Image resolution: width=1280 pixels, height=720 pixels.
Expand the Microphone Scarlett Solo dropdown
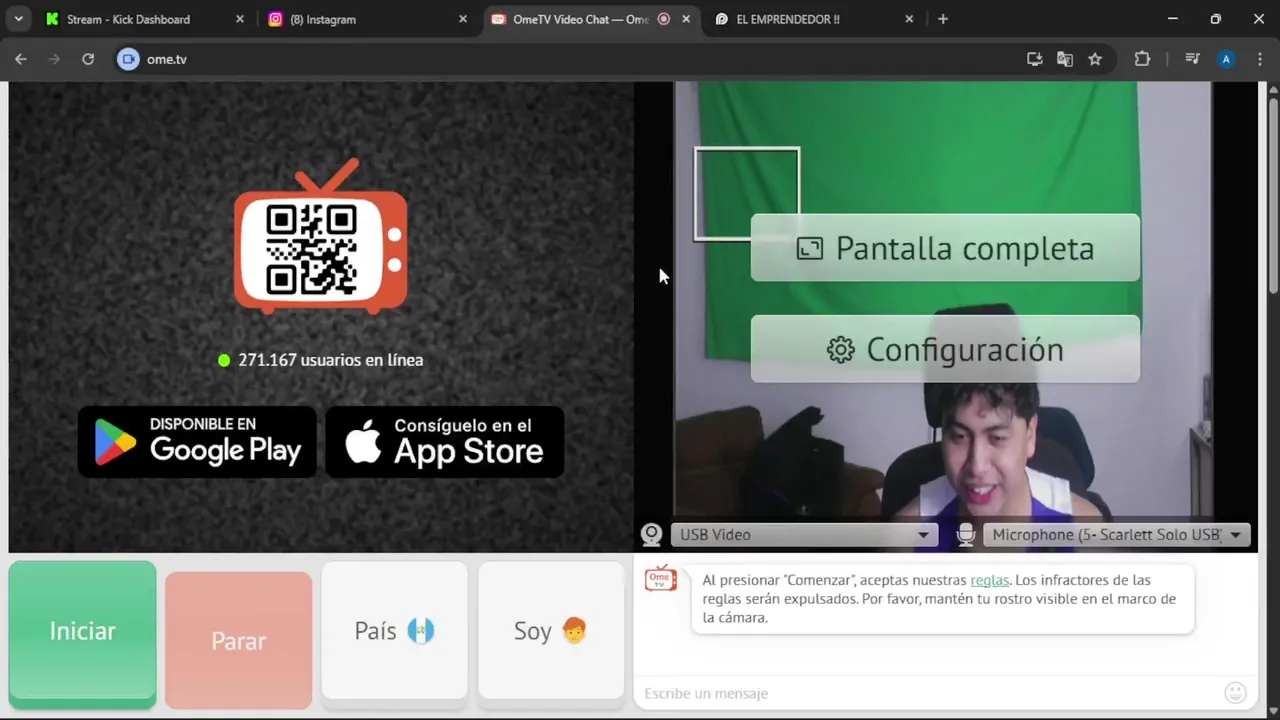click(x=1118, y=535)
